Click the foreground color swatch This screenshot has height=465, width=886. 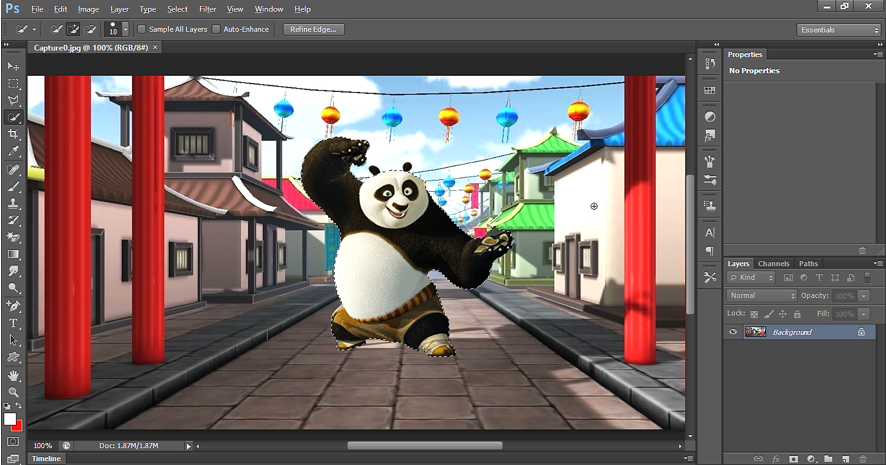pos(10,419)
